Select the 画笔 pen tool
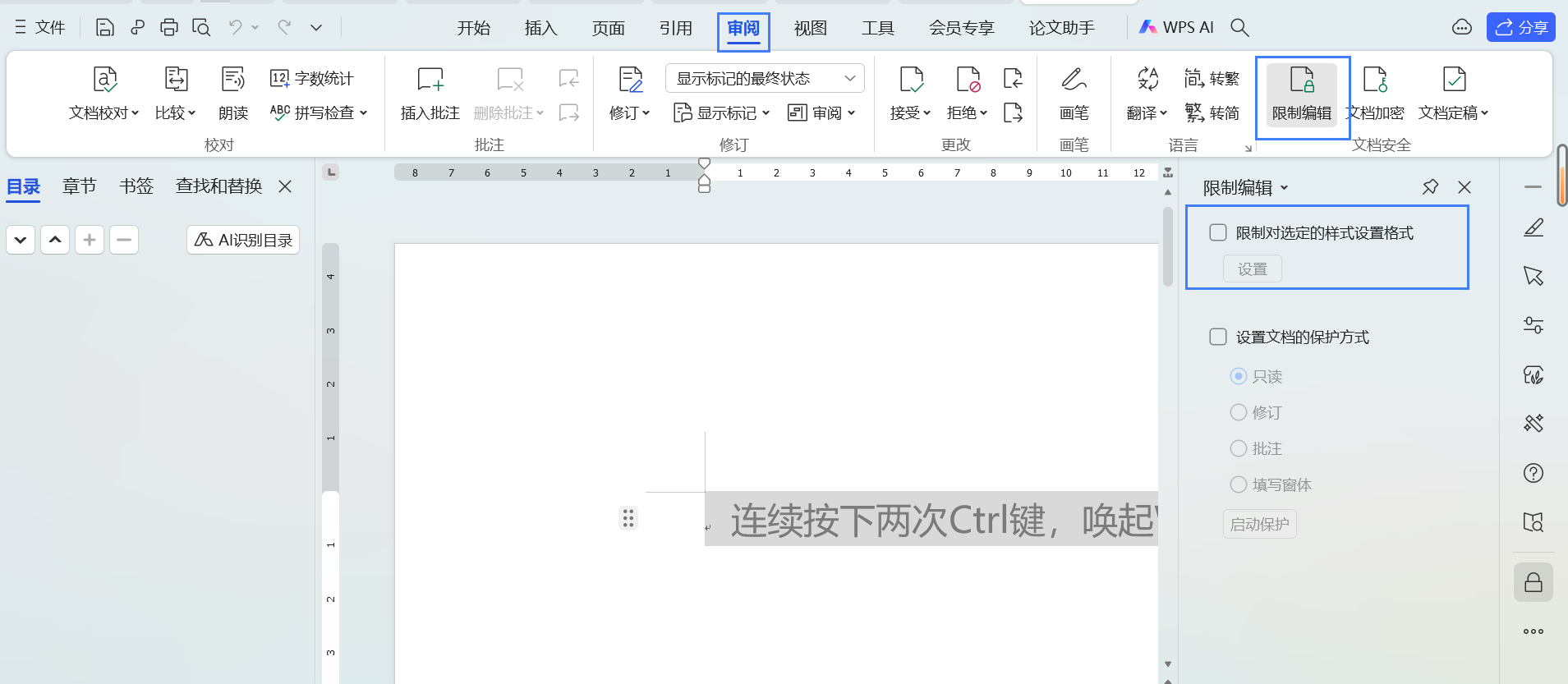The image size is (1568, 684). tap(1074, 94)
